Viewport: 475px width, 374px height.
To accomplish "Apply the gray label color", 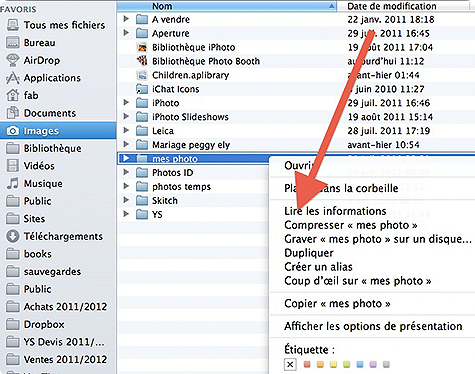I will (x=386, y=364).
